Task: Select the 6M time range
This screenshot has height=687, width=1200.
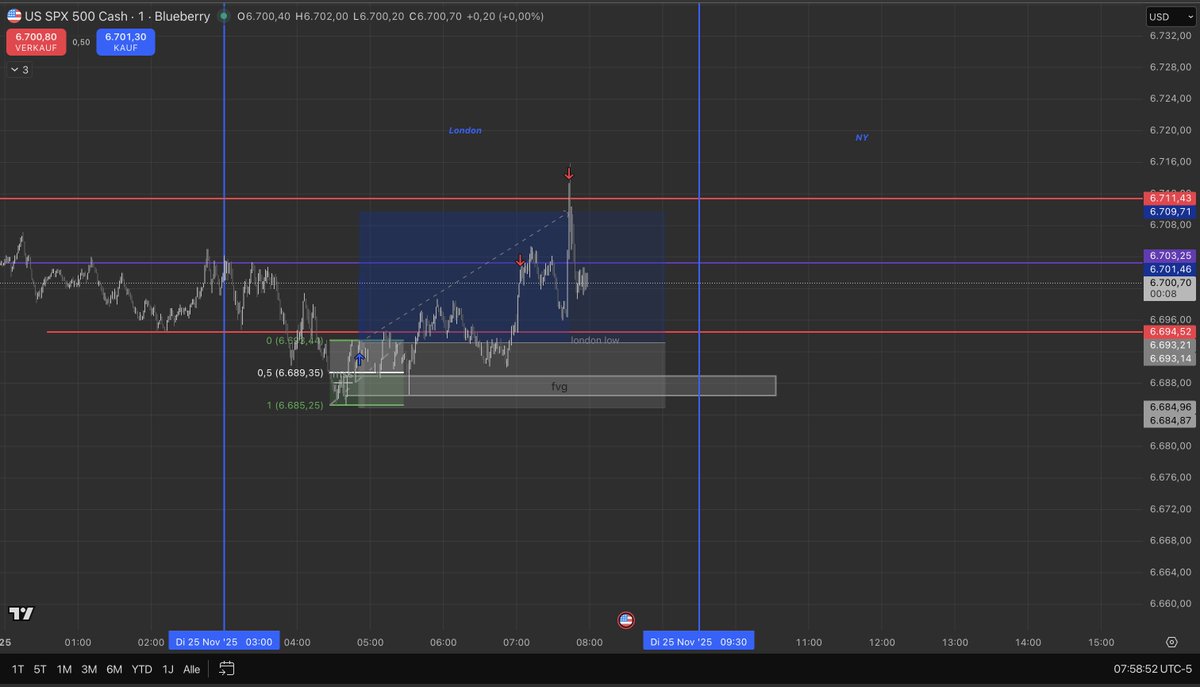Action: pos(114,669)
